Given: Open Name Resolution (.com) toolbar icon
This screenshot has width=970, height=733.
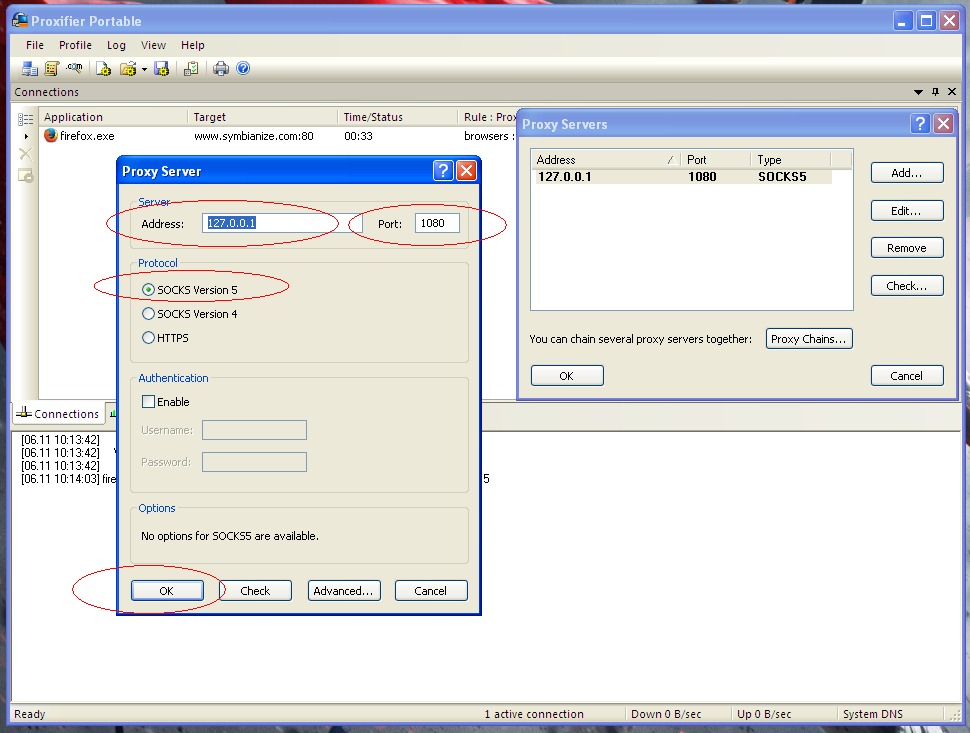Looking at the screenshot, I should click(x=74, y=68).
